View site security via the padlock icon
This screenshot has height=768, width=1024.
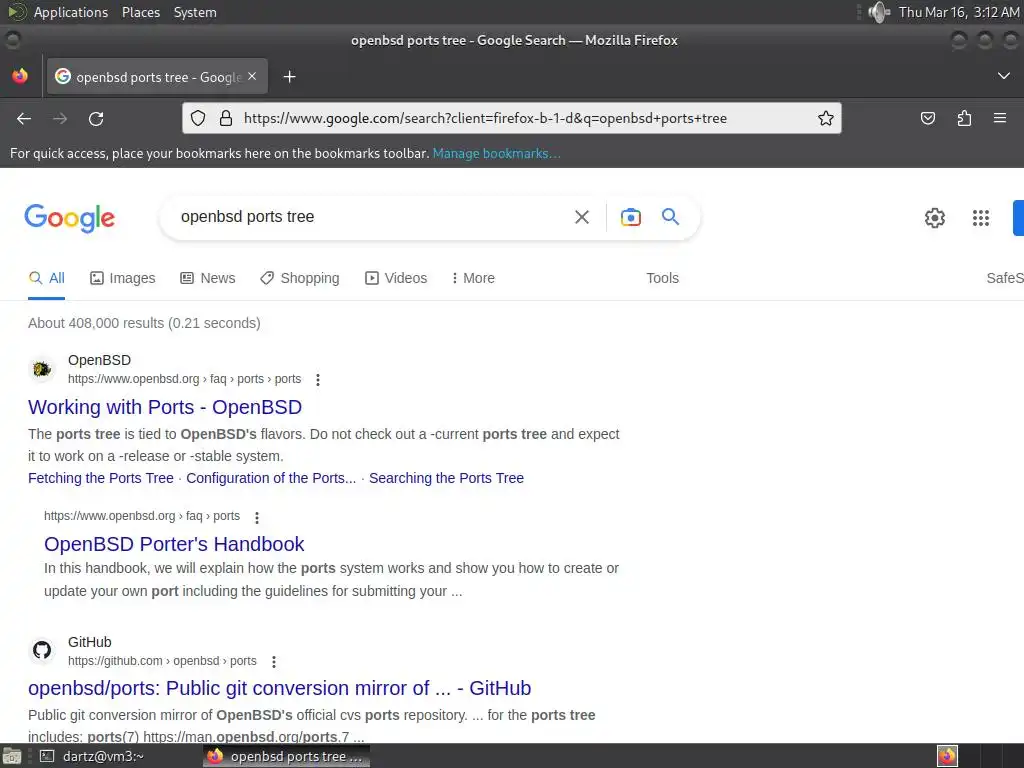click(x=226, y=118)
